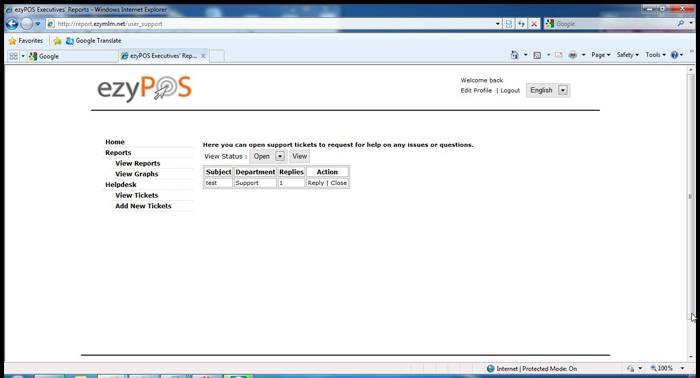The width and height of the screenshot is (700, 378).
Task: Open the Google Translate favorites link
Action: tap(93, 41)
